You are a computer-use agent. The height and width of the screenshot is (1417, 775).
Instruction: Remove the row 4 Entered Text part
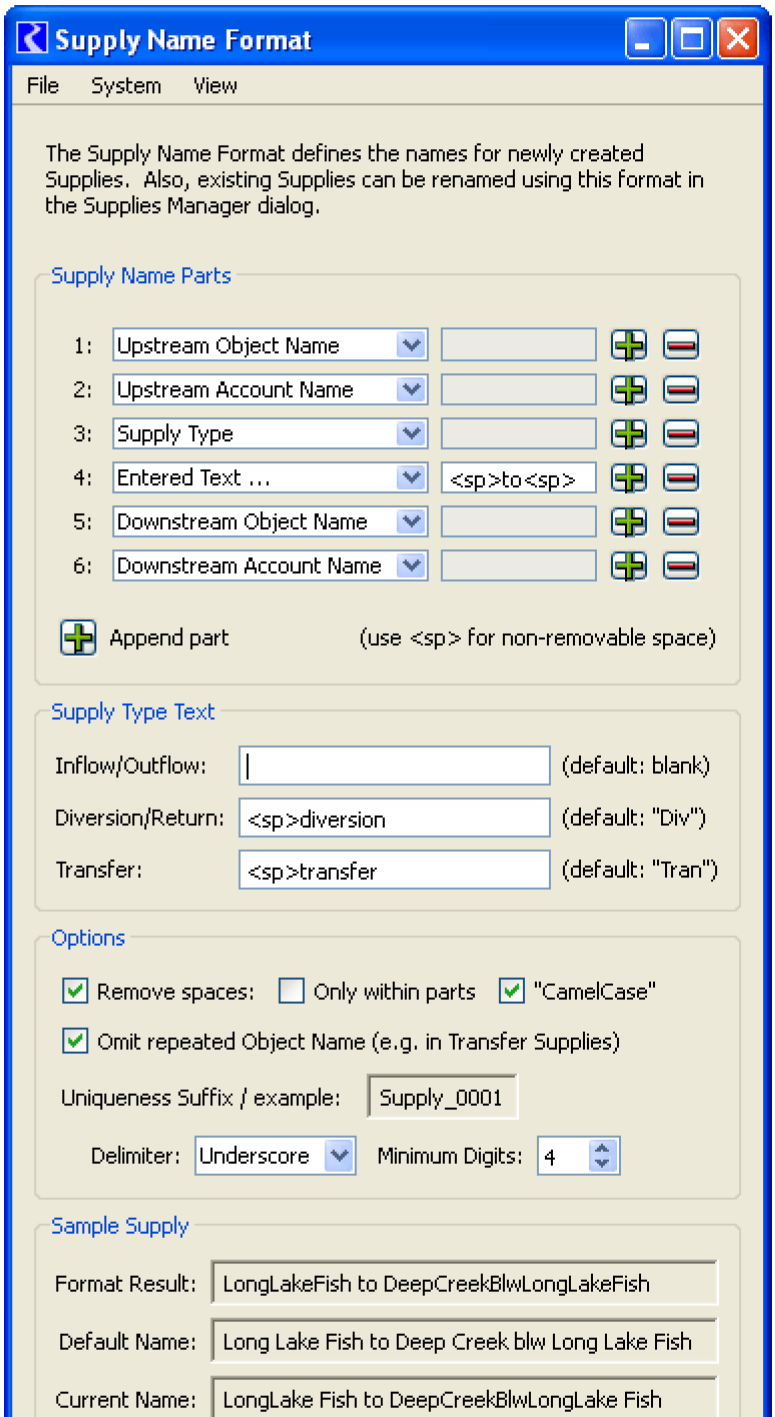pyautogui.click(x=681, y=477)
